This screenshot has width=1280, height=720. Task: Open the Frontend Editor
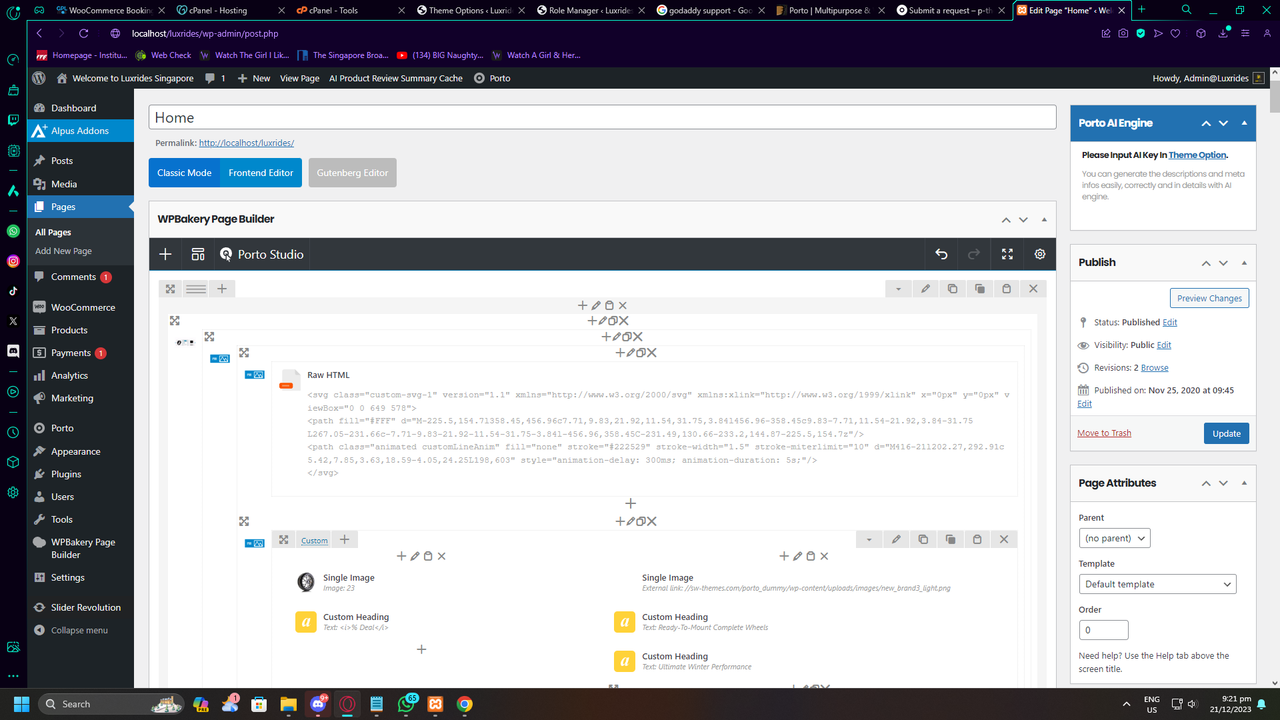[261, 172]
